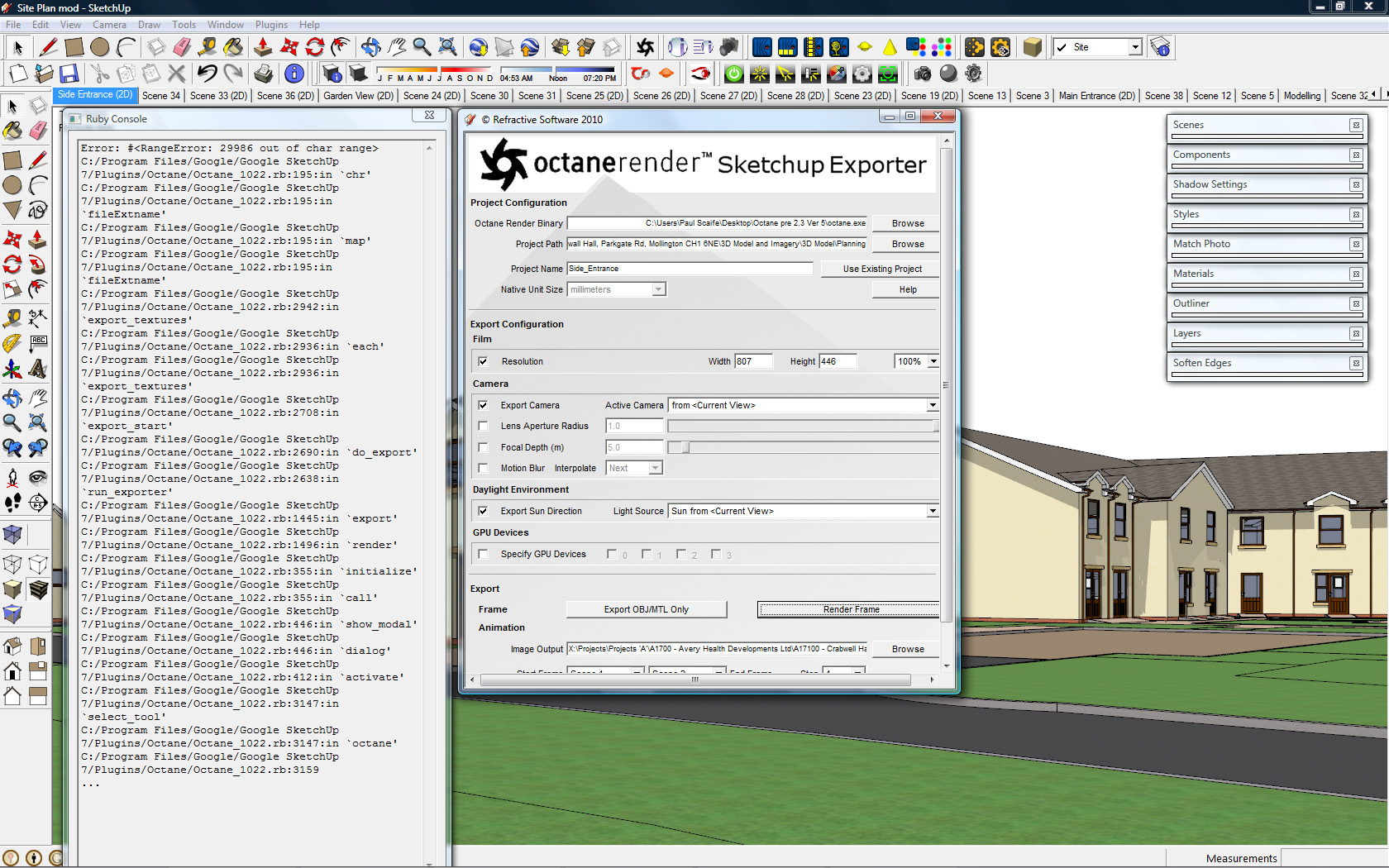
Task: Click the Use Existing Project button
Action: click(x=882, y=269)
